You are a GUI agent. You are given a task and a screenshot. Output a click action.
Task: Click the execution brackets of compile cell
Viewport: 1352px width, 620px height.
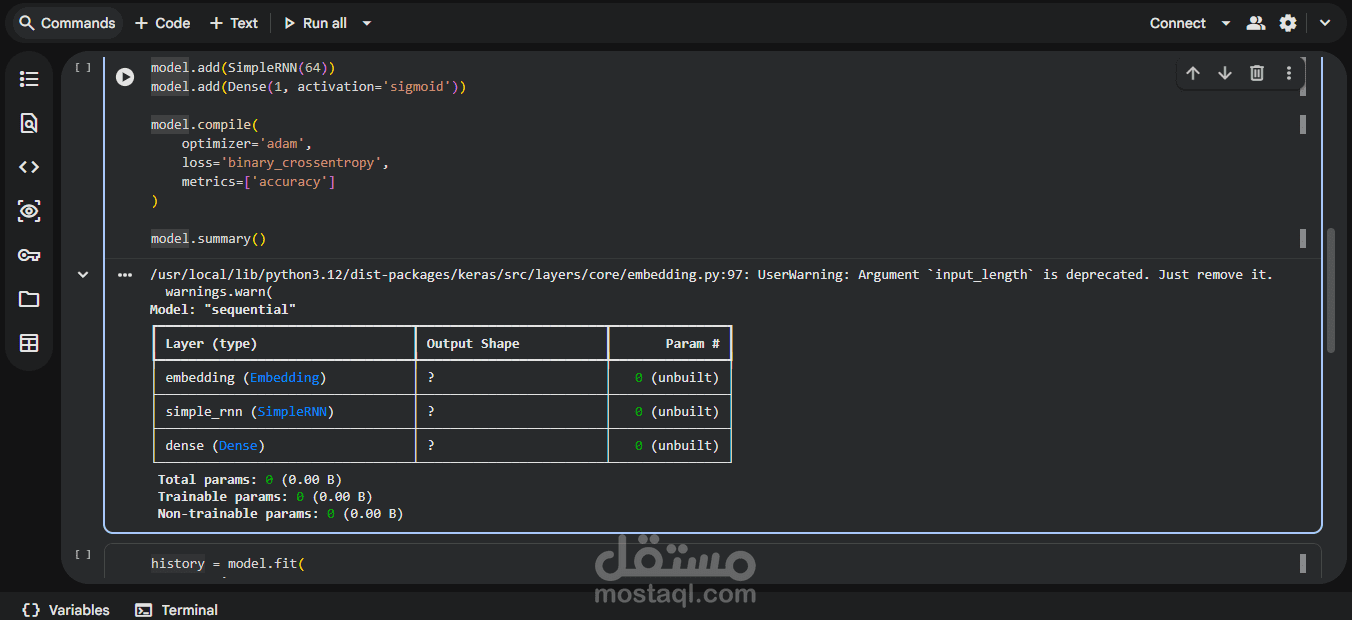coord(83,68)
